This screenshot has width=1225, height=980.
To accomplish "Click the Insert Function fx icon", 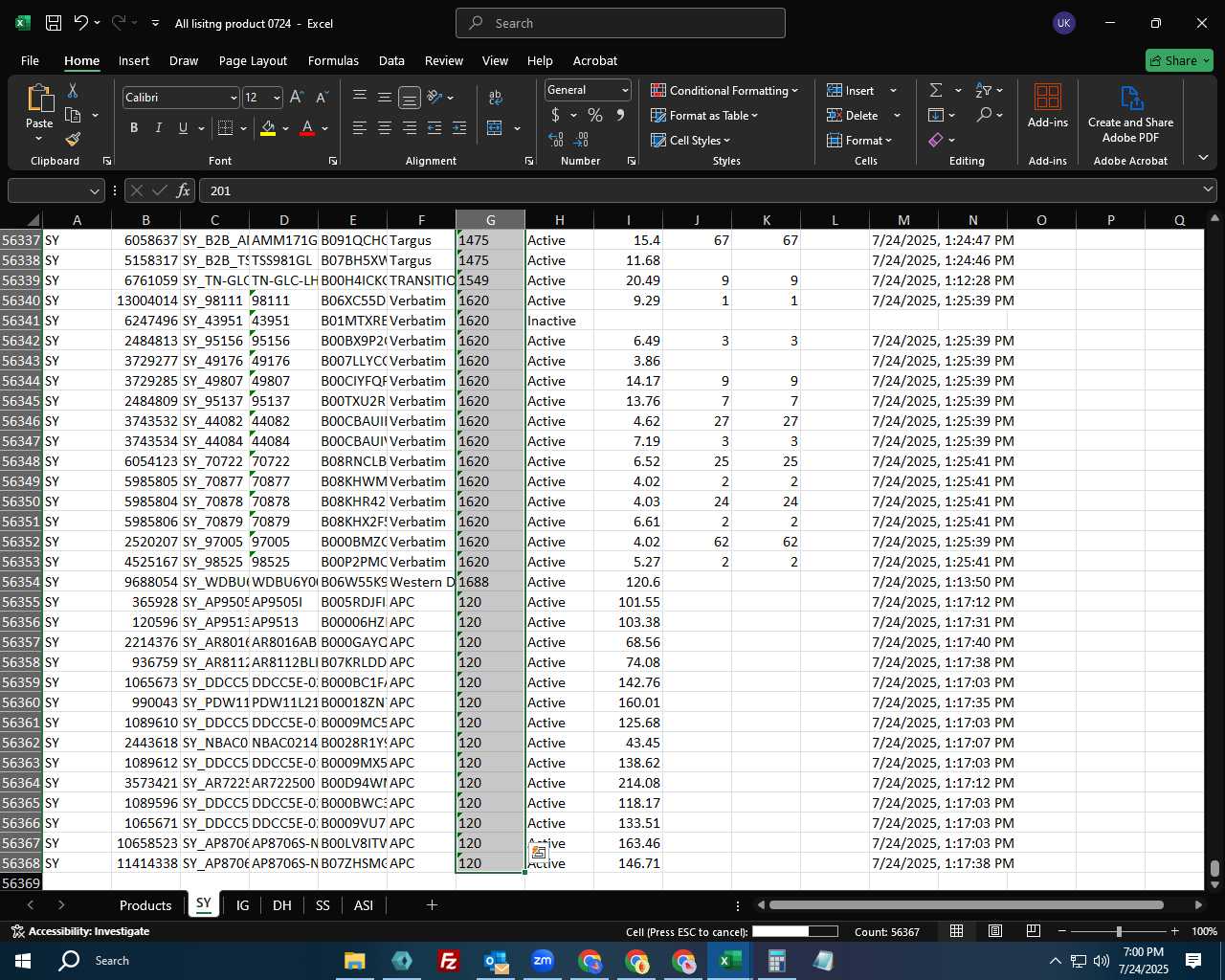I will (x=183, y=190).
